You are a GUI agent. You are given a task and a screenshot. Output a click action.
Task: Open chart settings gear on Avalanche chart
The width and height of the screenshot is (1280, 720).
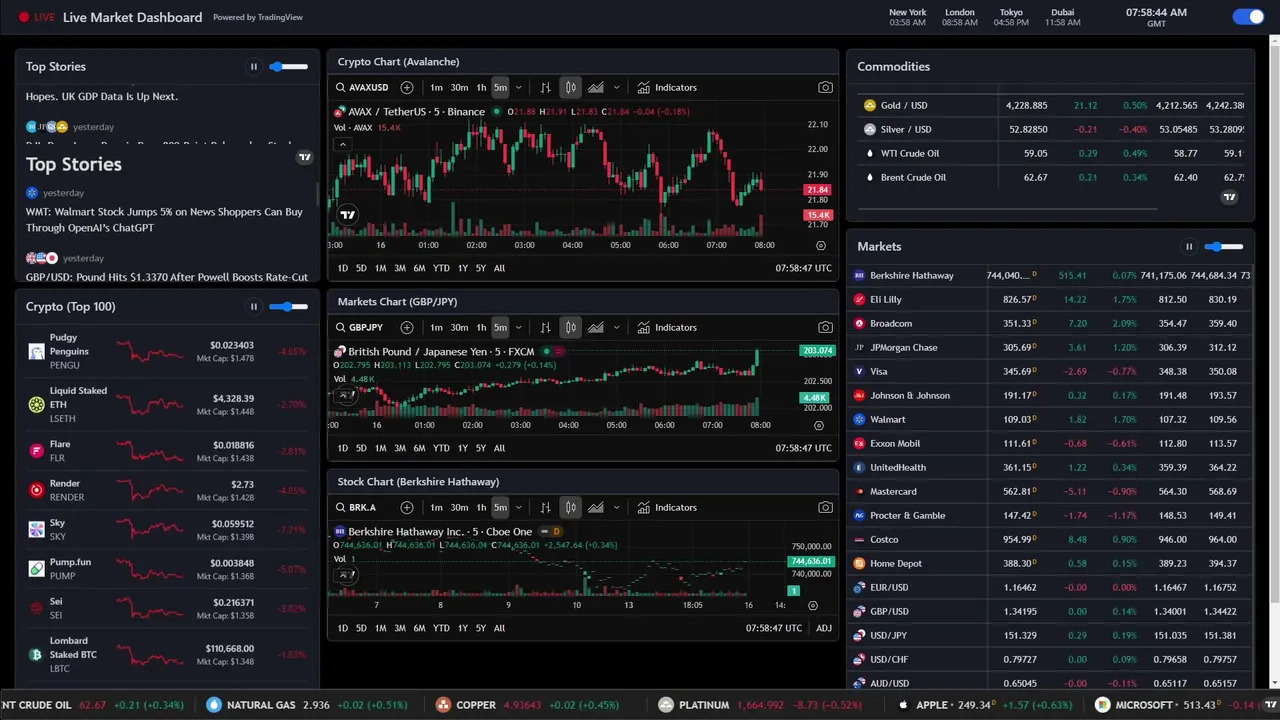pyautogui.click(x=821, y=245)
